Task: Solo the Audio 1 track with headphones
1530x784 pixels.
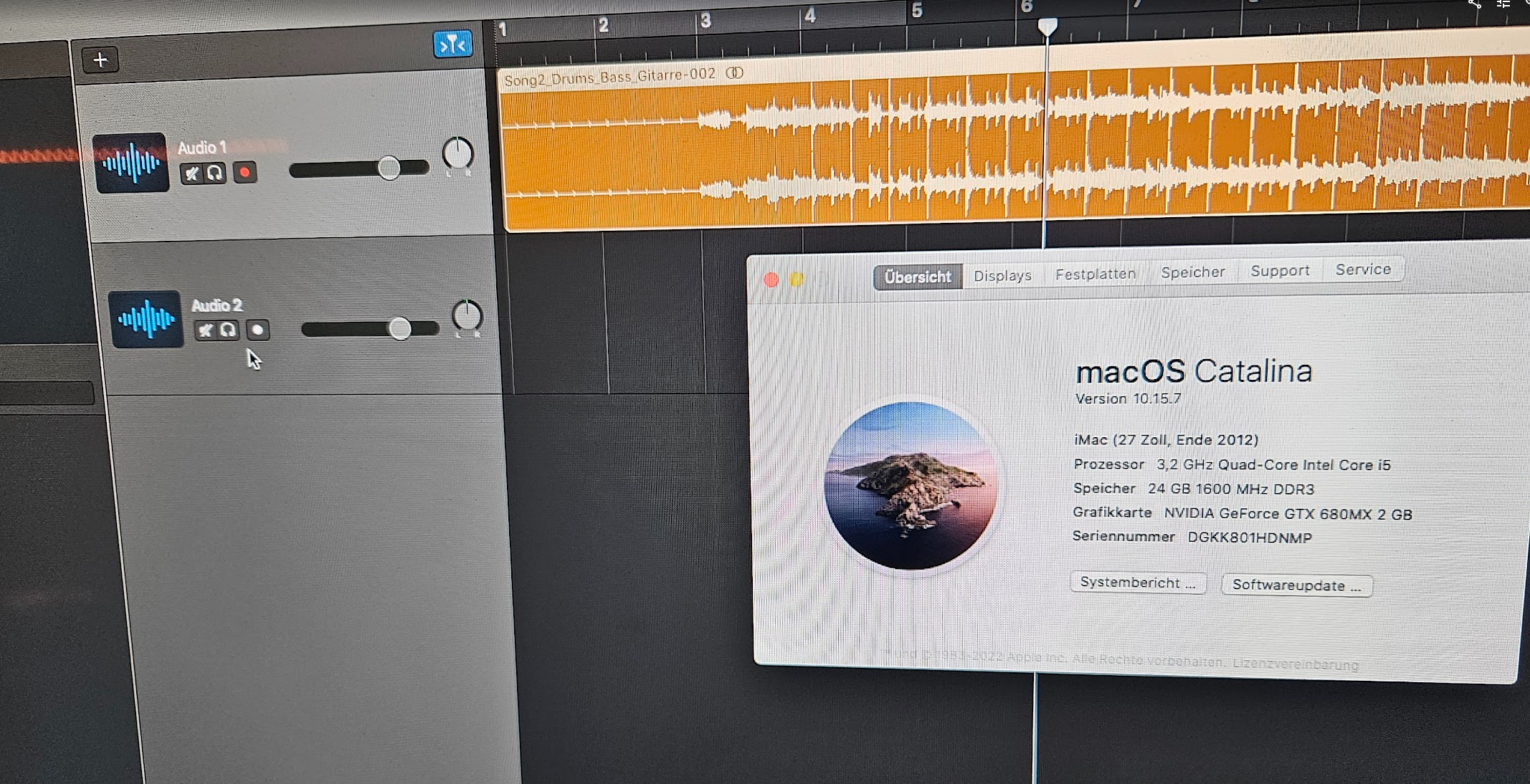Action: [x=215, y=173]
